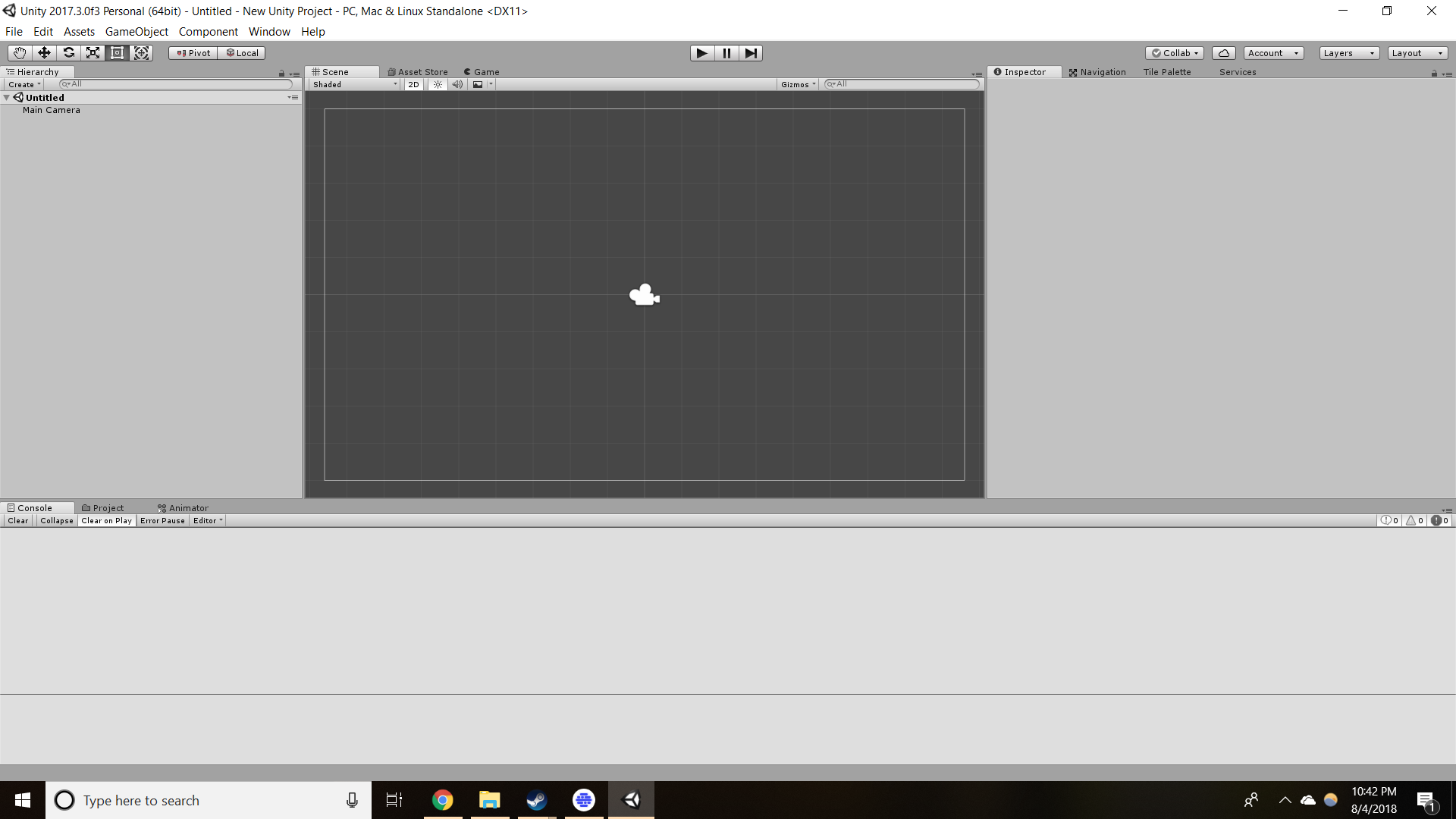Switch to the Navigation tab

click(1097, 72)
